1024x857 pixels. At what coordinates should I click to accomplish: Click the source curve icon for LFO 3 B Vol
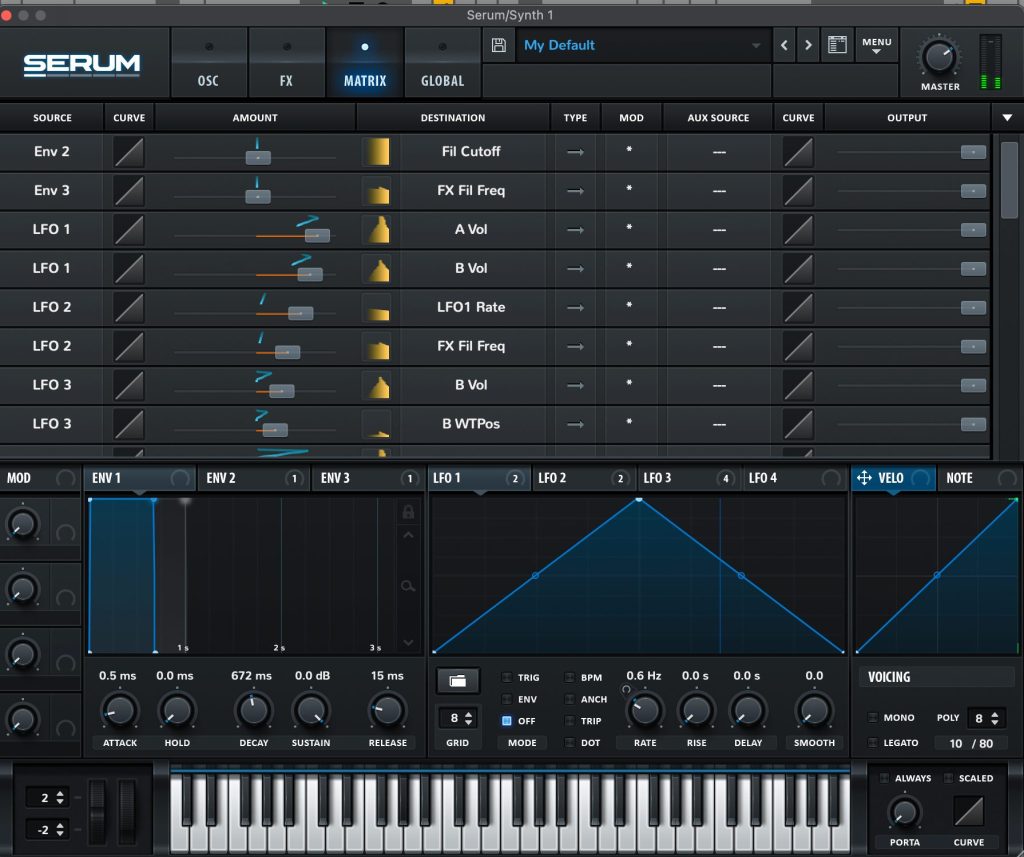pyautogui.click(x=129, y=385)
